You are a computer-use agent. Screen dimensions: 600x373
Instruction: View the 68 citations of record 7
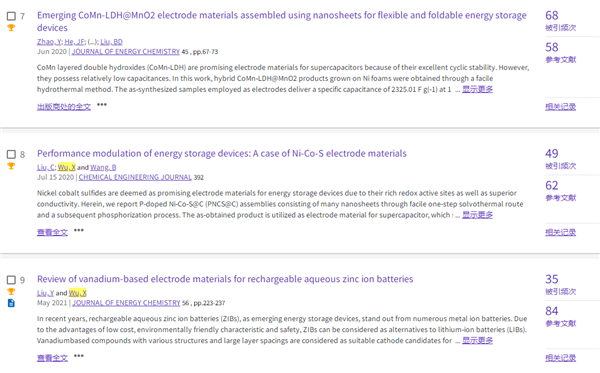(x=552, y=15)
